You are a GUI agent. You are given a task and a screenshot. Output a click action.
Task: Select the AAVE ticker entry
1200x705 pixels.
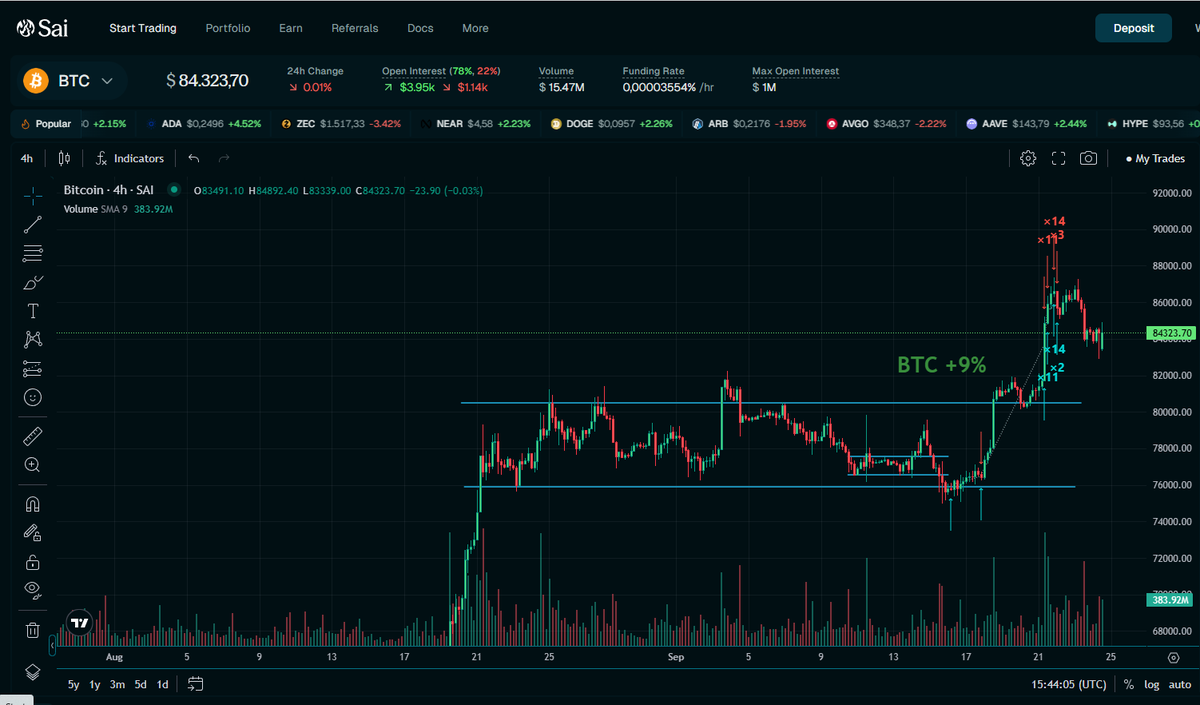tap(1026, 124)
